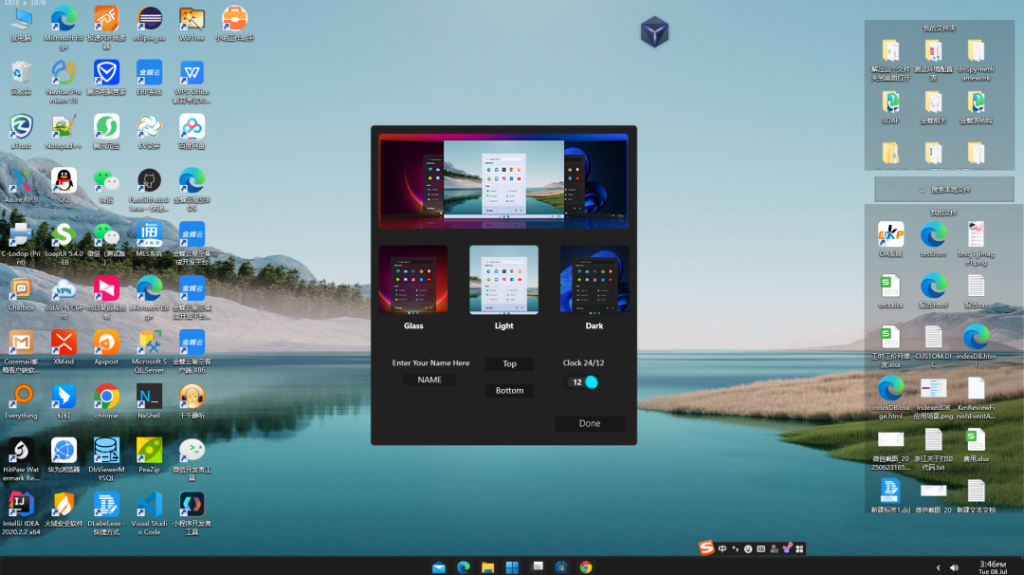Click the Start button in taskbar
This screenshot has height=575, width=1024.
512,567
